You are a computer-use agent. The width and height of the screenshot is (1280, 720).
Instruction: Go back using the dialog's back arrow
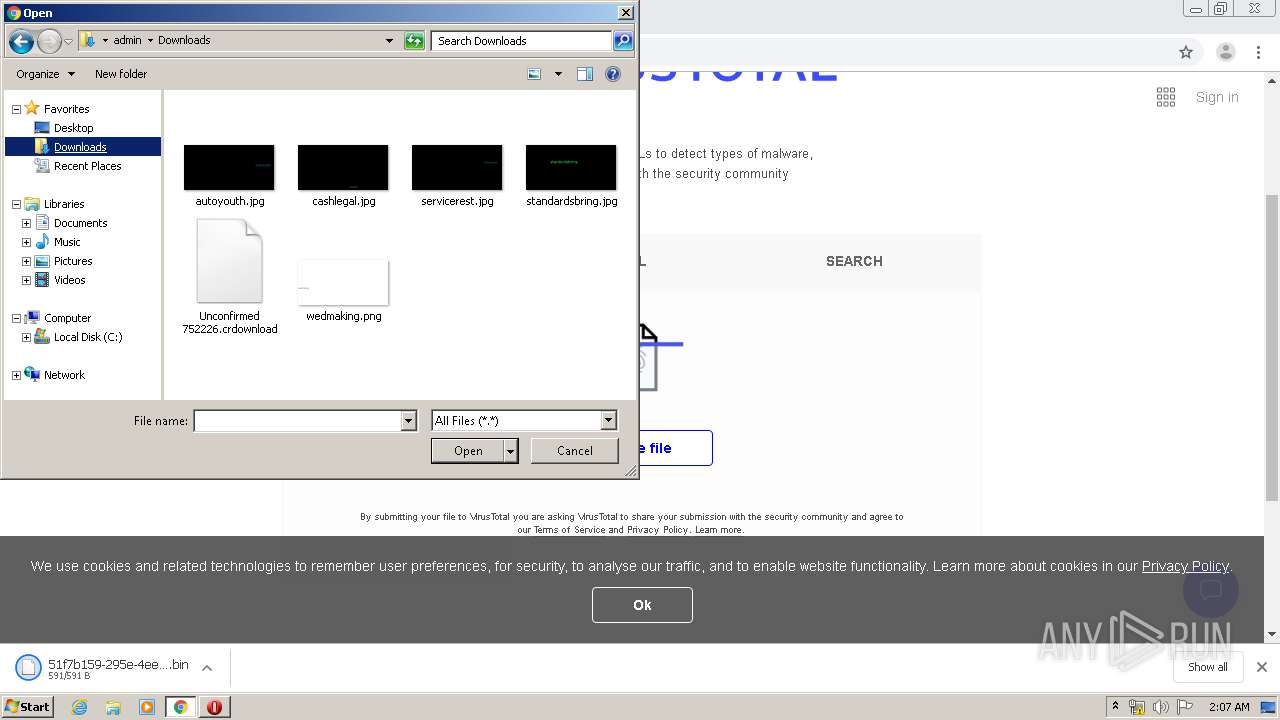pos(21,41)
